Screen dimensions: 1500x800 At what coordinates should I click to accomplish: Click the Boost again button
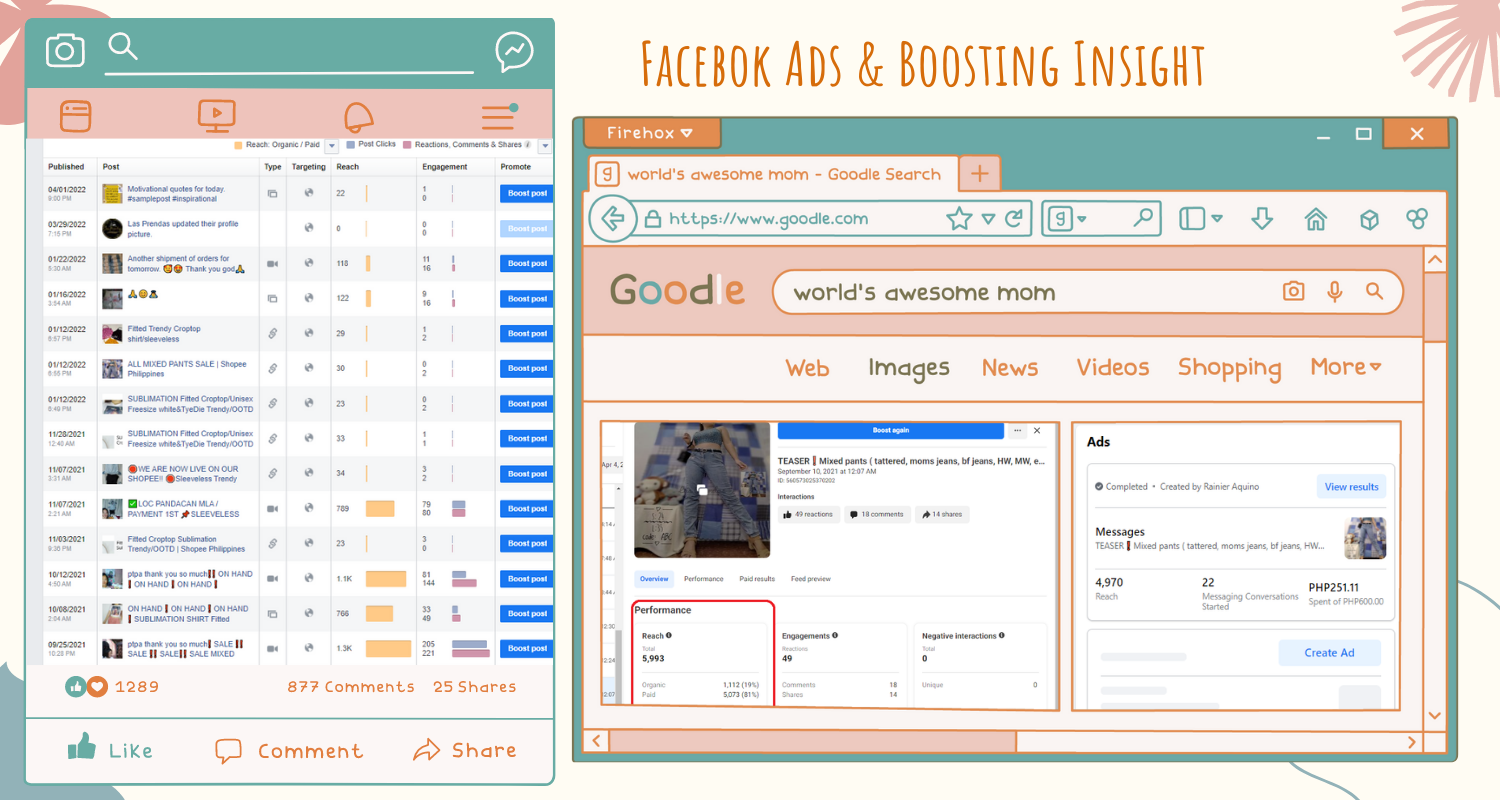click(890, 430)
